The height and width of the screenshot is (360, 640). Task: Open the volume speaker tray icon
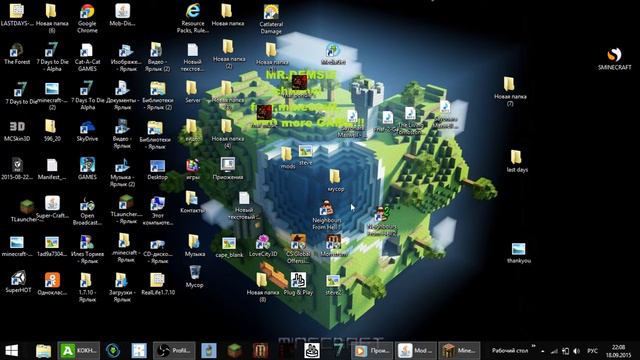click(576, 351)
